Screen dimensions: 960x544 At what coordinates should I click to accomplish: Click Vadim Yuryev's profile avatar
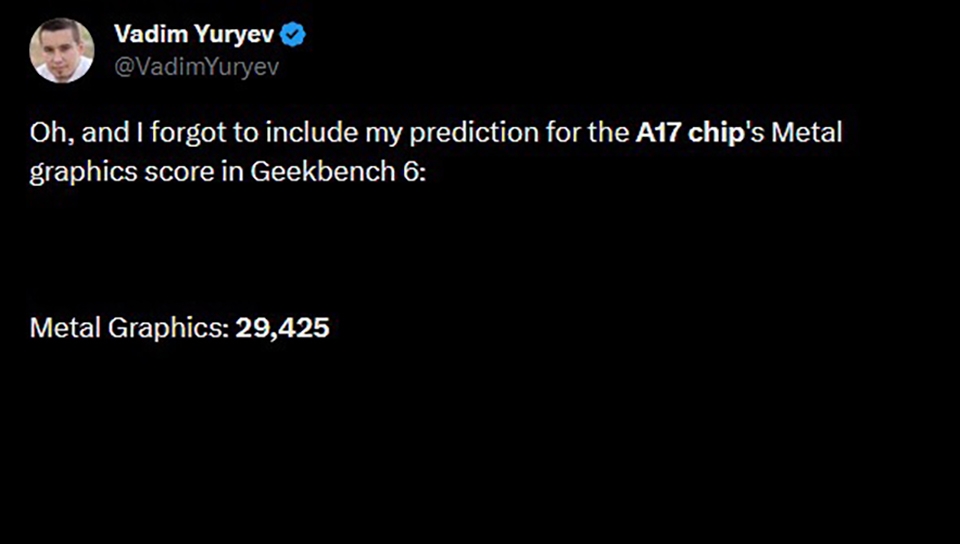[x=62, y=50]
